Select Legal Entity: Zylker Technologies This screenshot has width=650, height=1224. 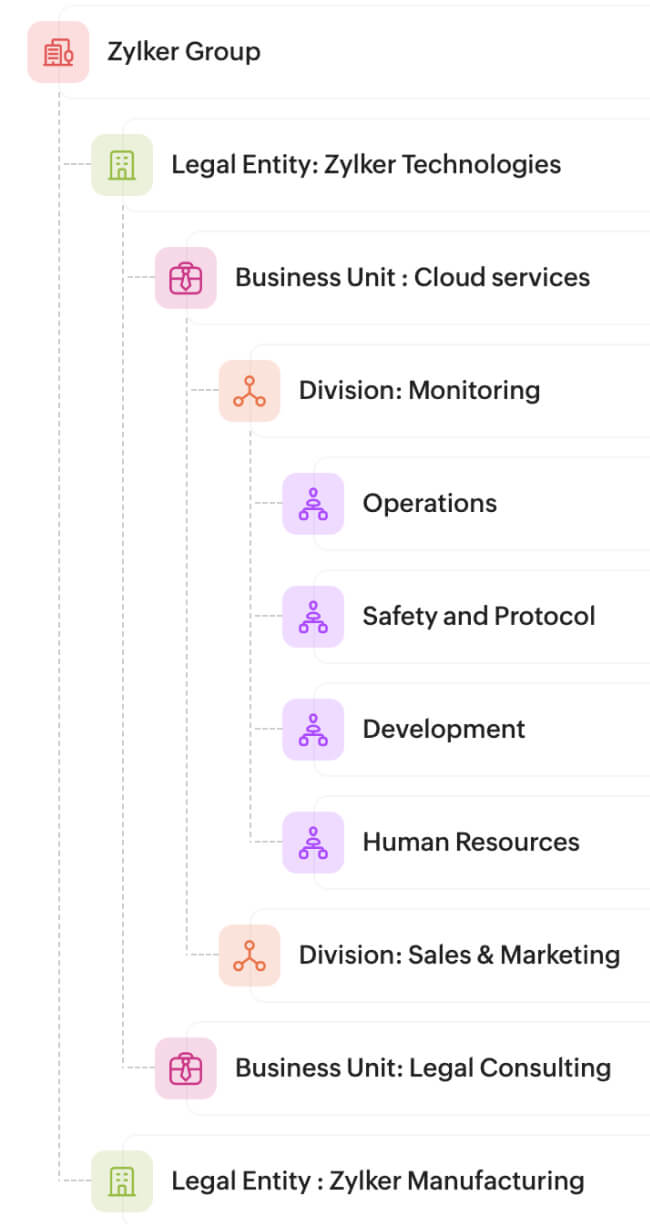(366, 165)
